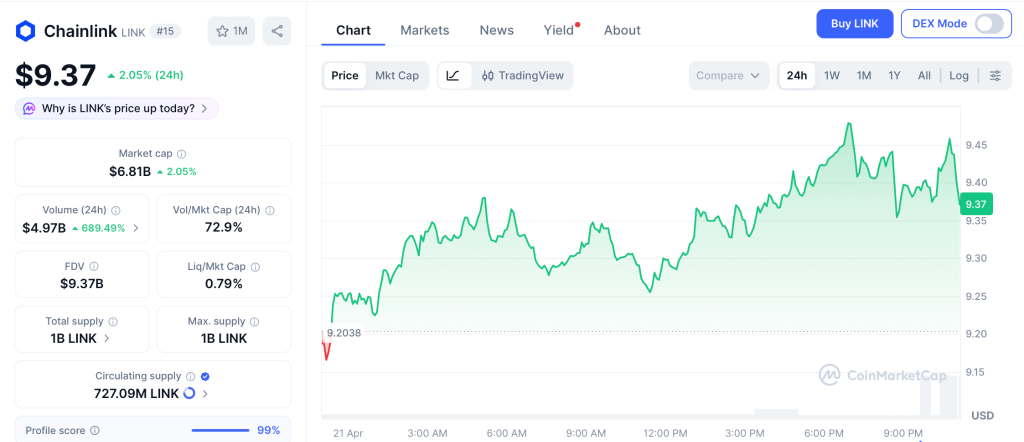This screenshot has height=442, width=1024.
Task: Click the Profile score info icon
Action: click(94, 430)
